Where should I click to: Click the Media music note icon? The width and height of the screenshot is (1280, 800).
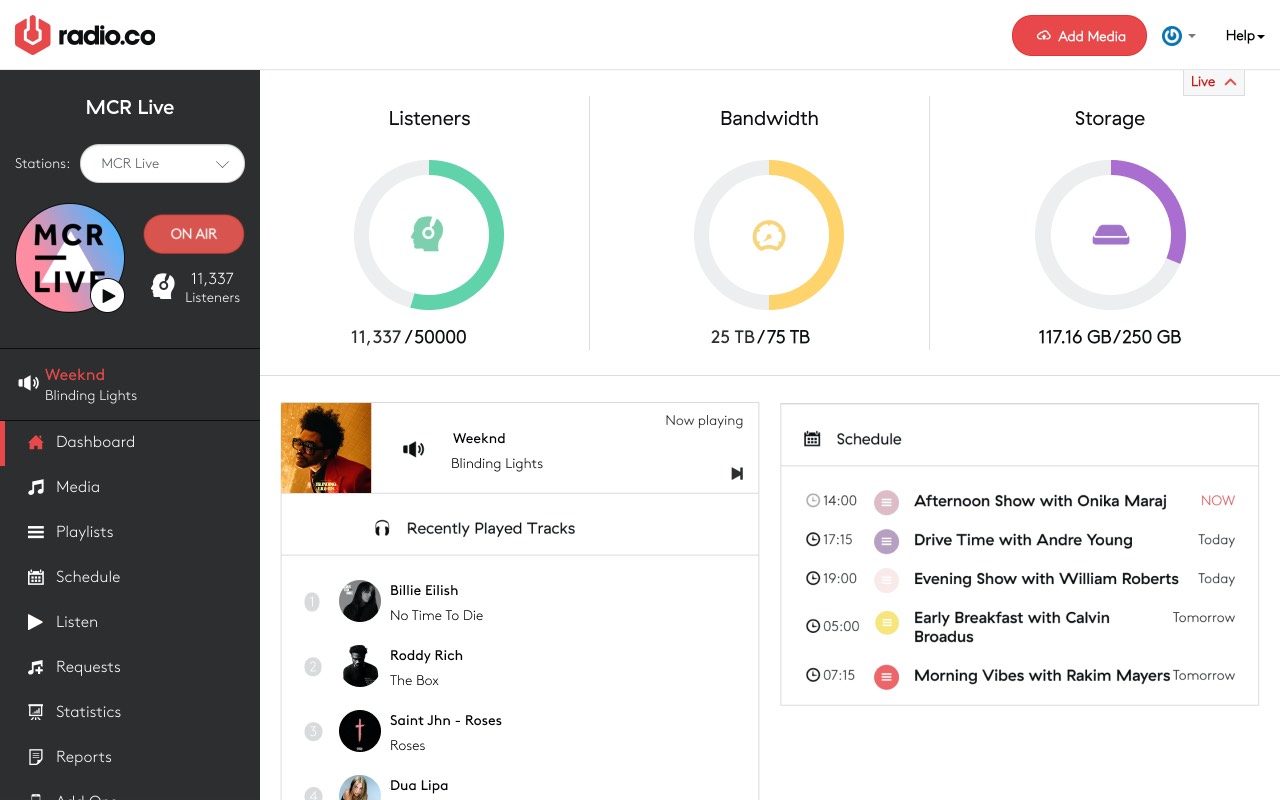36,487
